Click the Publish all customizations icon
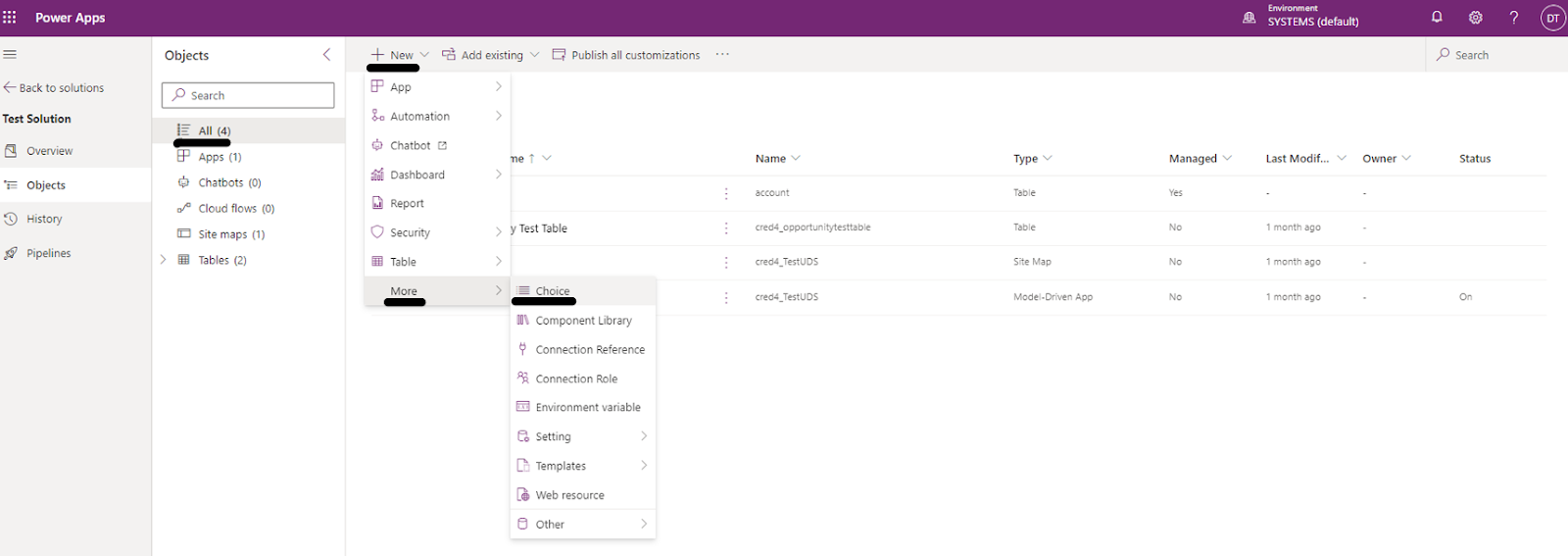This screenshot has width=1568, height=556. pos(559,55)
